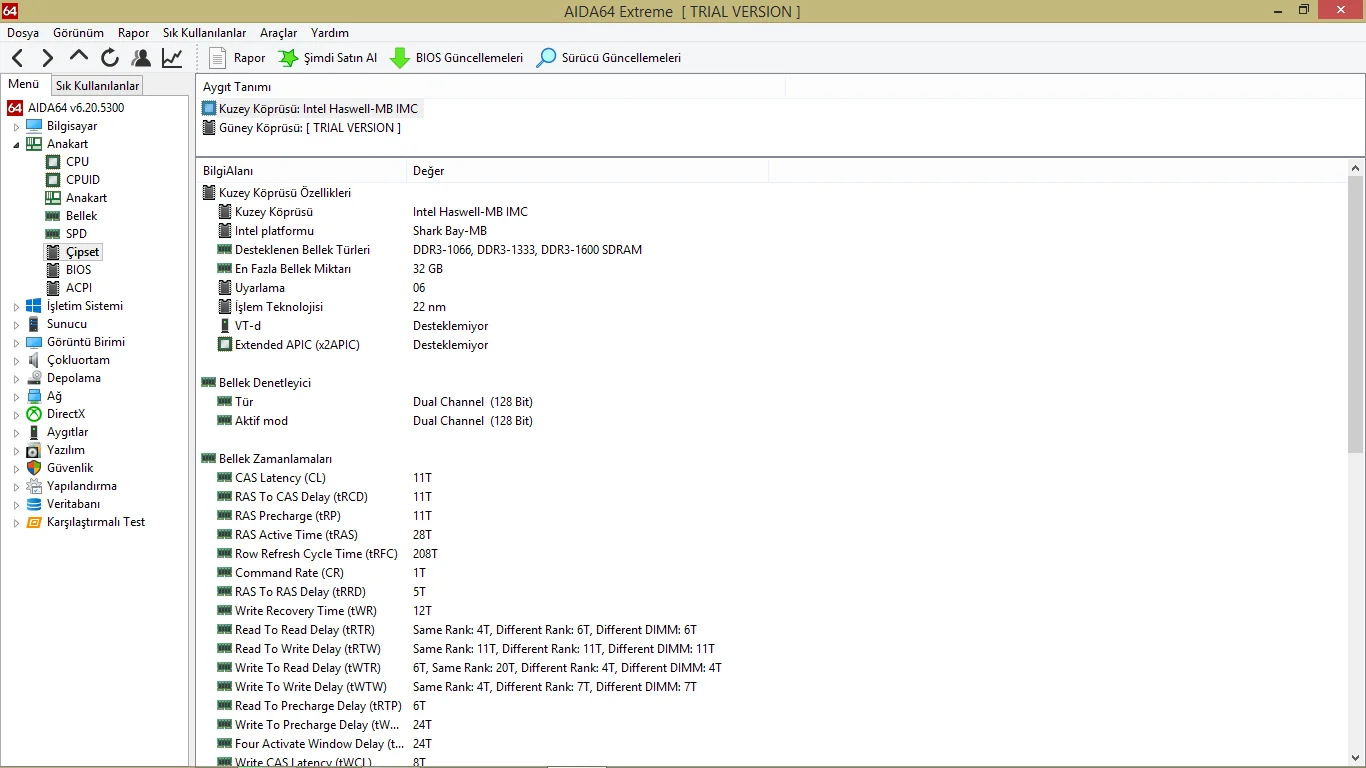Expand the Aygıtlar tree node
This screenshot has width=1366, height=768.
click(16, 433)
